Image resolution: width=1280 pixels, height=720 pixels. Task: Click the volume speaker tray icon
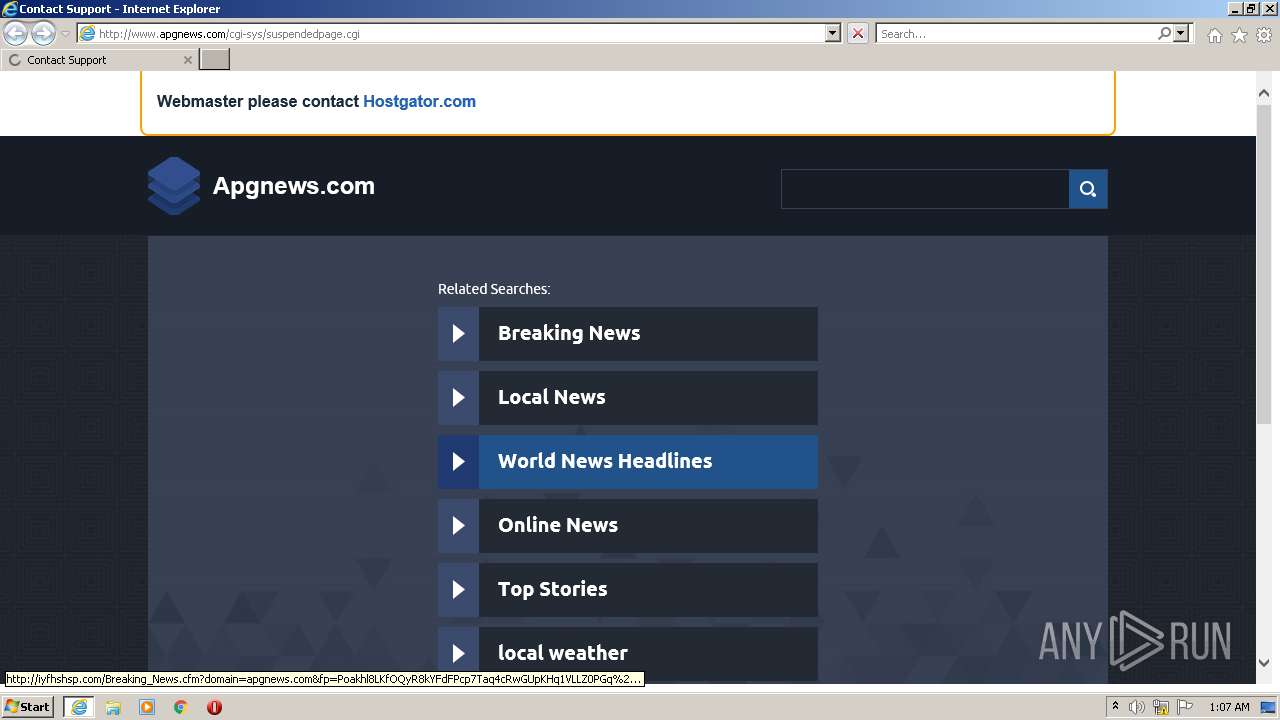(1137, 707)
